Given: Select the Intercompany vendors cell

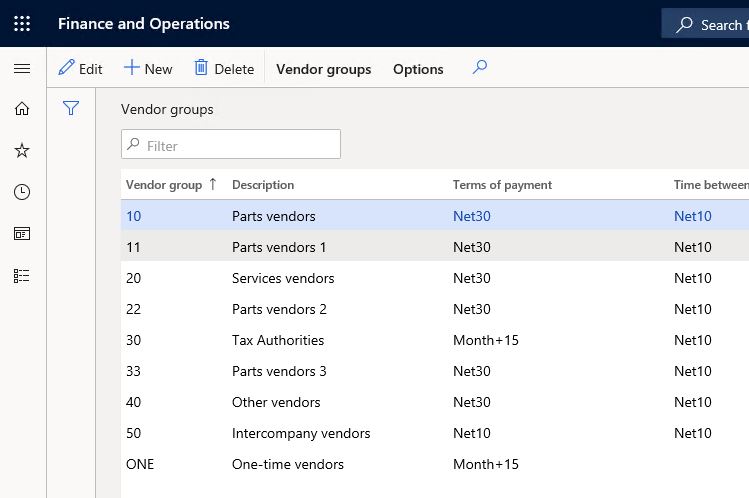Looking at the screenshot, I should [x=301, y=434].
